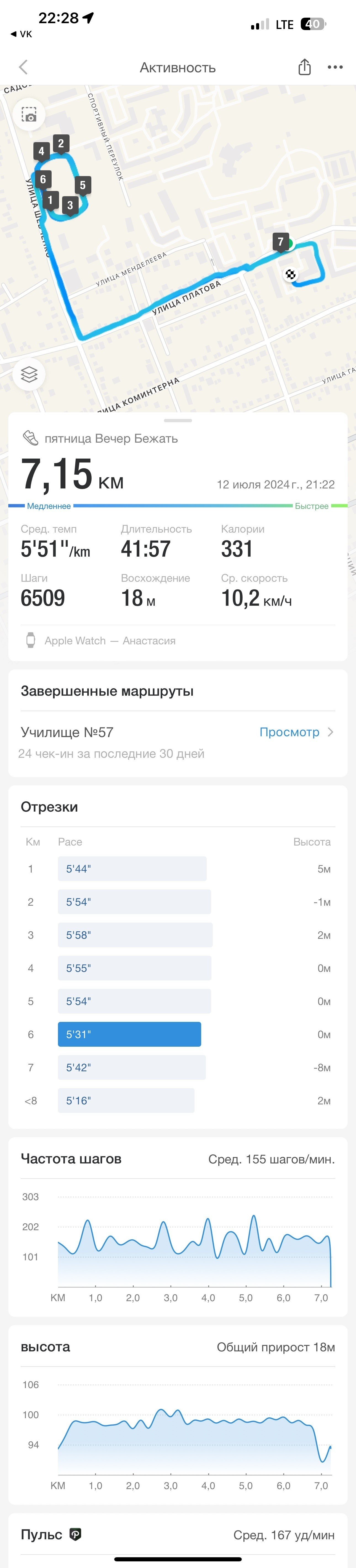
Task: Open the three-dots more options menu
Action: point(335,67)
